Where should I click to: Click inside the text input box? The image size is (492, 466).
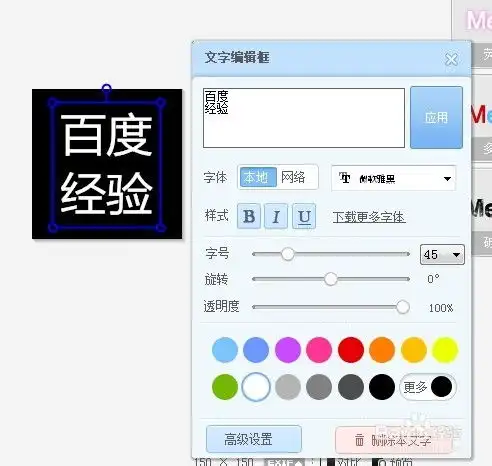point(304,118)
